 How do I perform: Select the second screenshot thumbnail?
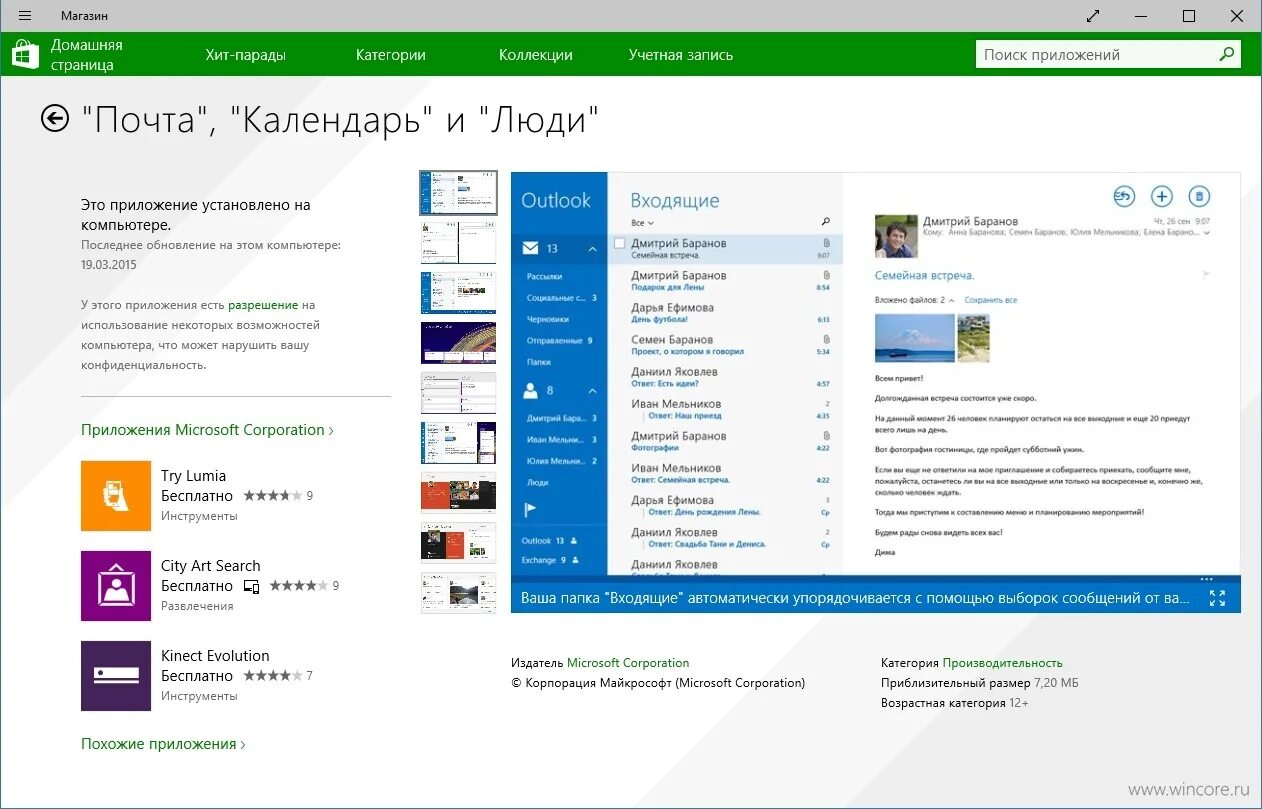(458, 242)
